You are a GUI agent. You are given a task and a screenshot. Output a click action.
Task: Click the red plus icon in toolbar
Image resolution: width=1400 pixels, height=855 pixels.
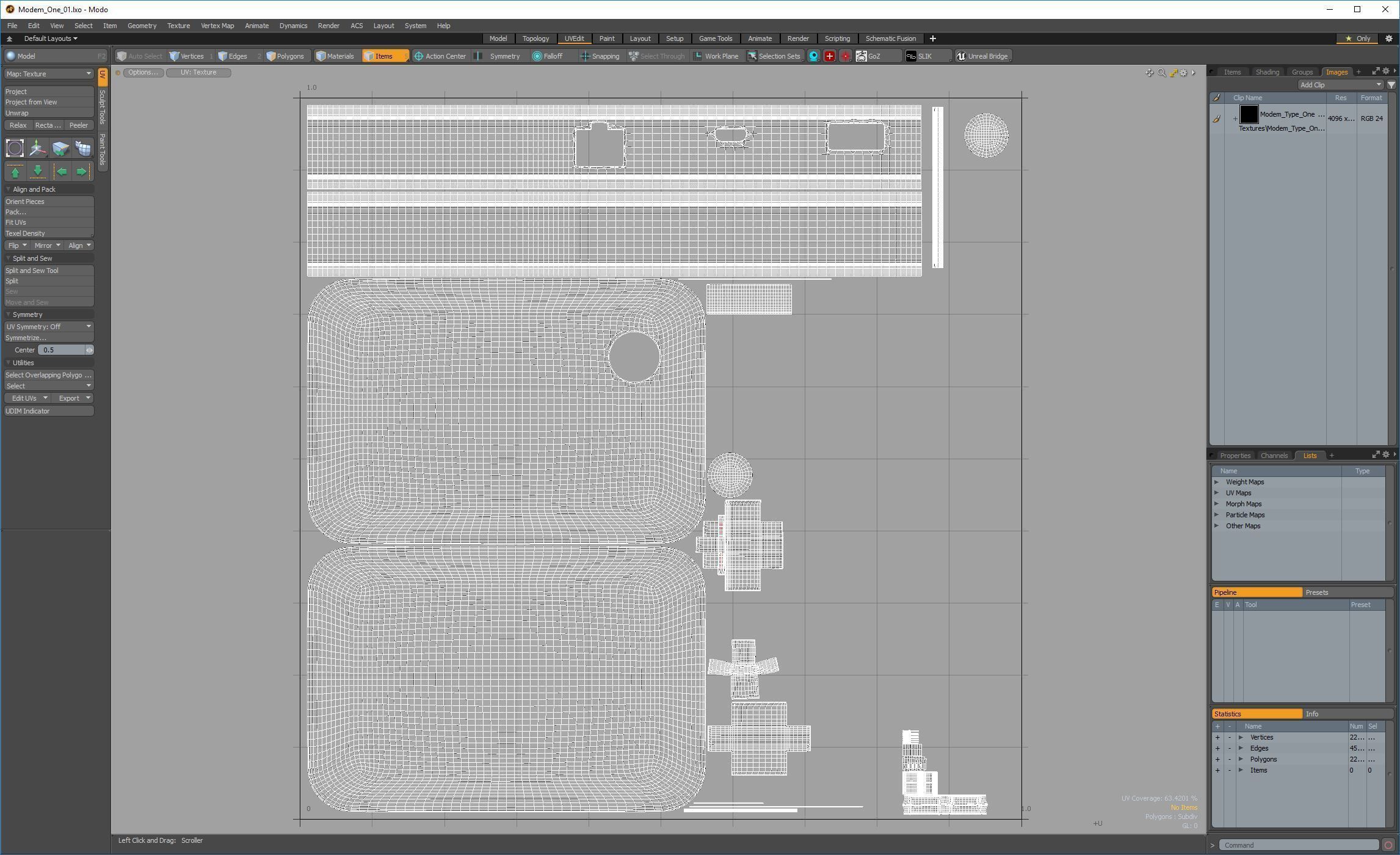pos(829,56)
